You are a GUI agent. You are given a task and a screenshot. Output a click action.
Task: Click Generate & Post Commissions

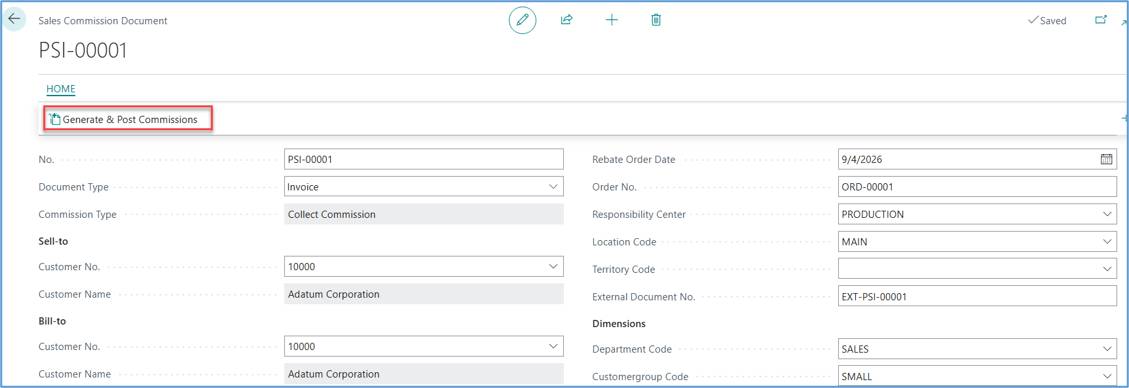click(123, 119)
